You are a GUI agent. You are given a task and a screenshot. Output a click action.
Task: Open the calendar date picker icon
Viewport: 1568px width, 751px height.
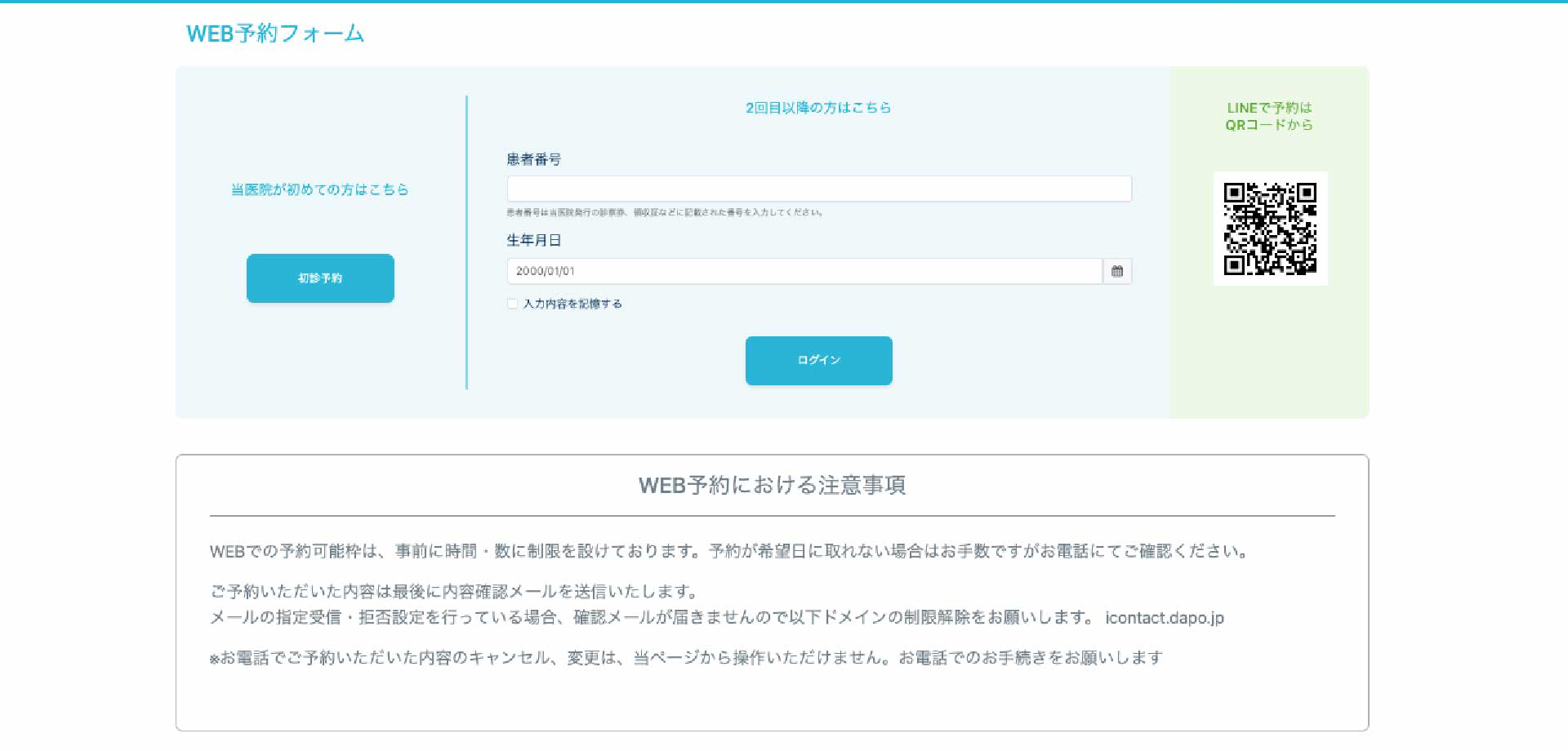tap(1116, 271)
